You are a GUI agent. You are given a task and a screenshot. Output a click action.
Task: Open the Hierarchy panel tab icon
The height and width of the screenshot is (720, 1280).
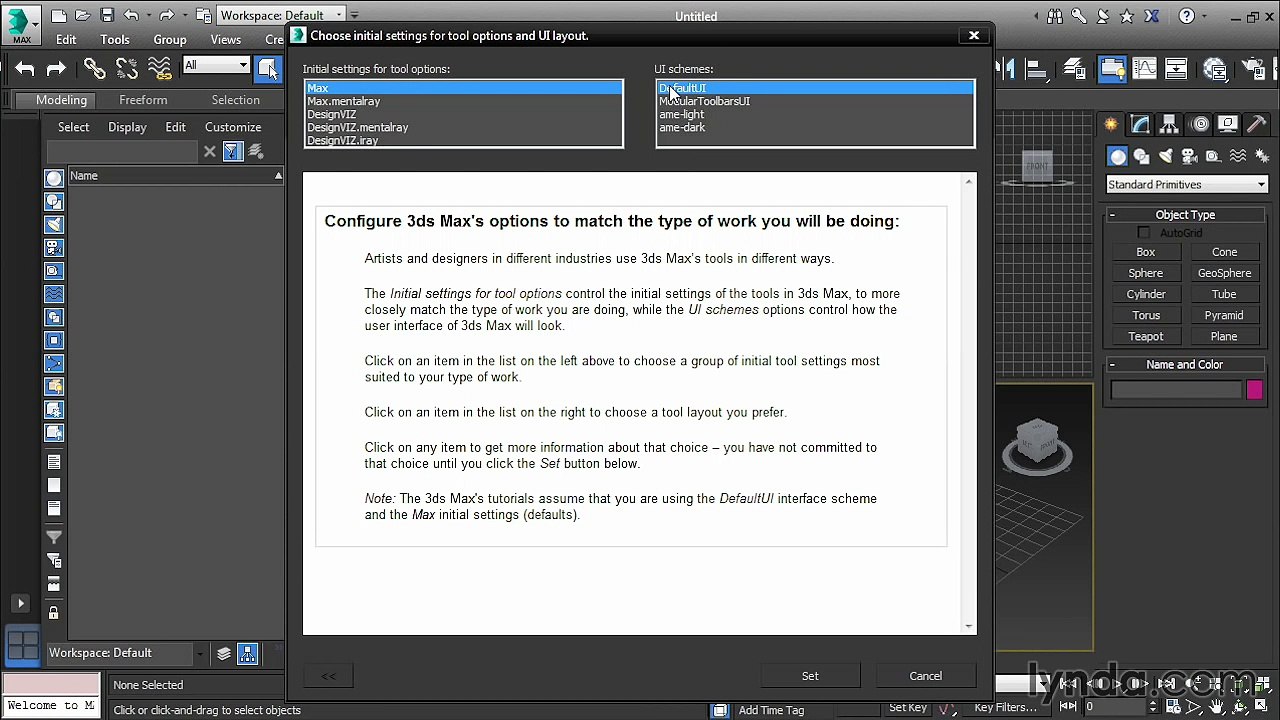(x=1170, y=124)
